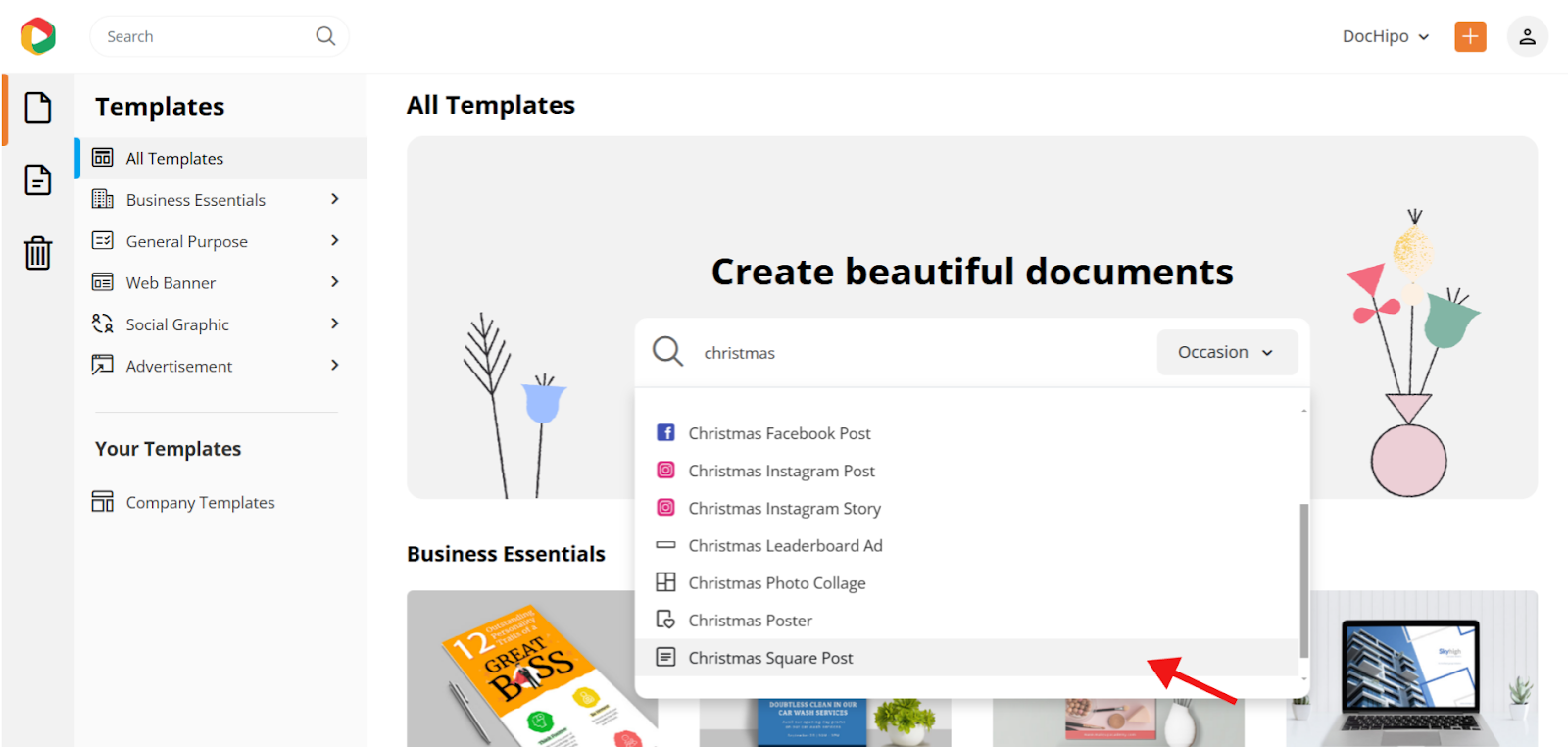
Task: Open Company Templates link
Action: [200, 502]
